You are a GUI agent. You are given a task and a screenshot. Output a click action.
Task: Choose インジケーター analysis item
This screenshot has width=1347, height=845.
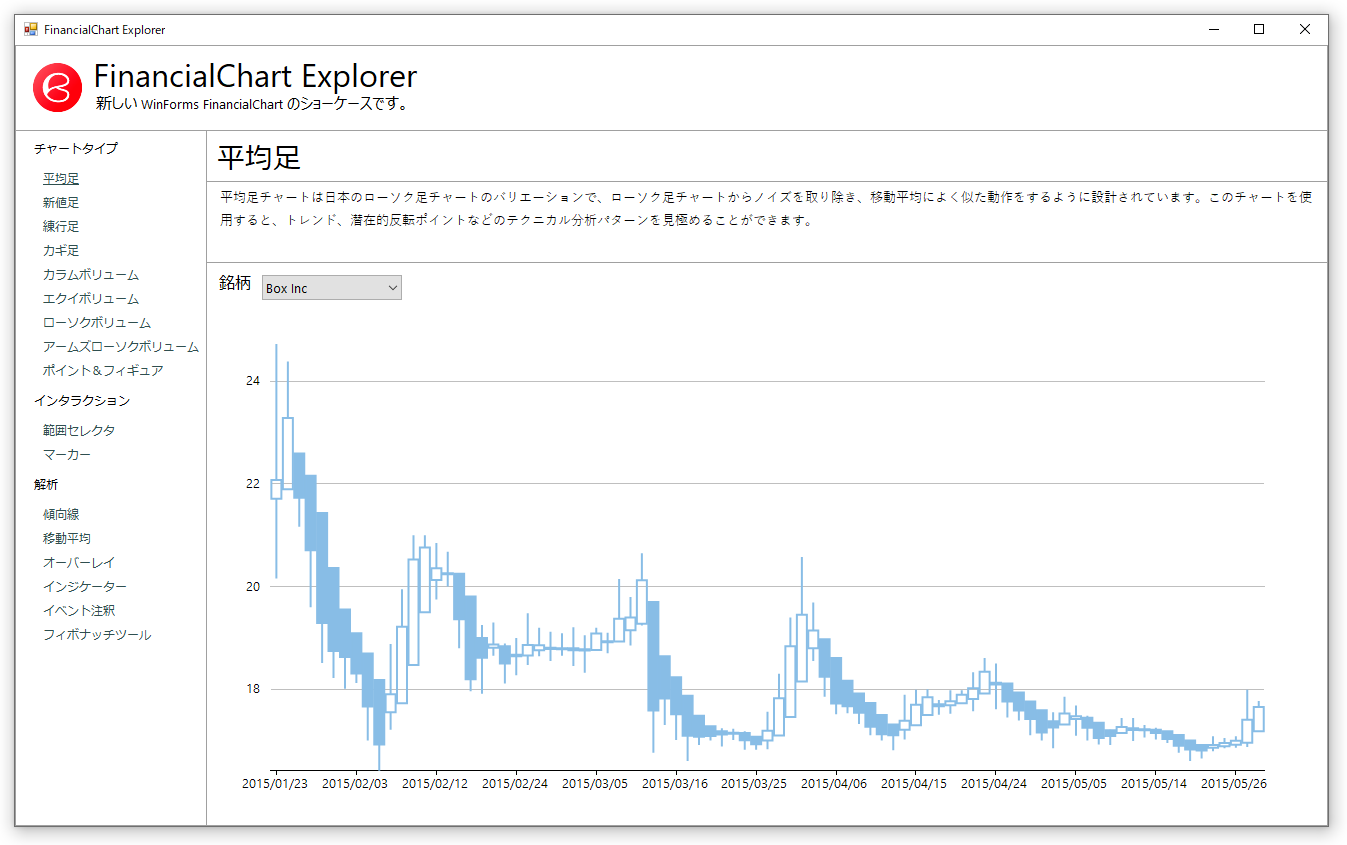click(85, 587)
